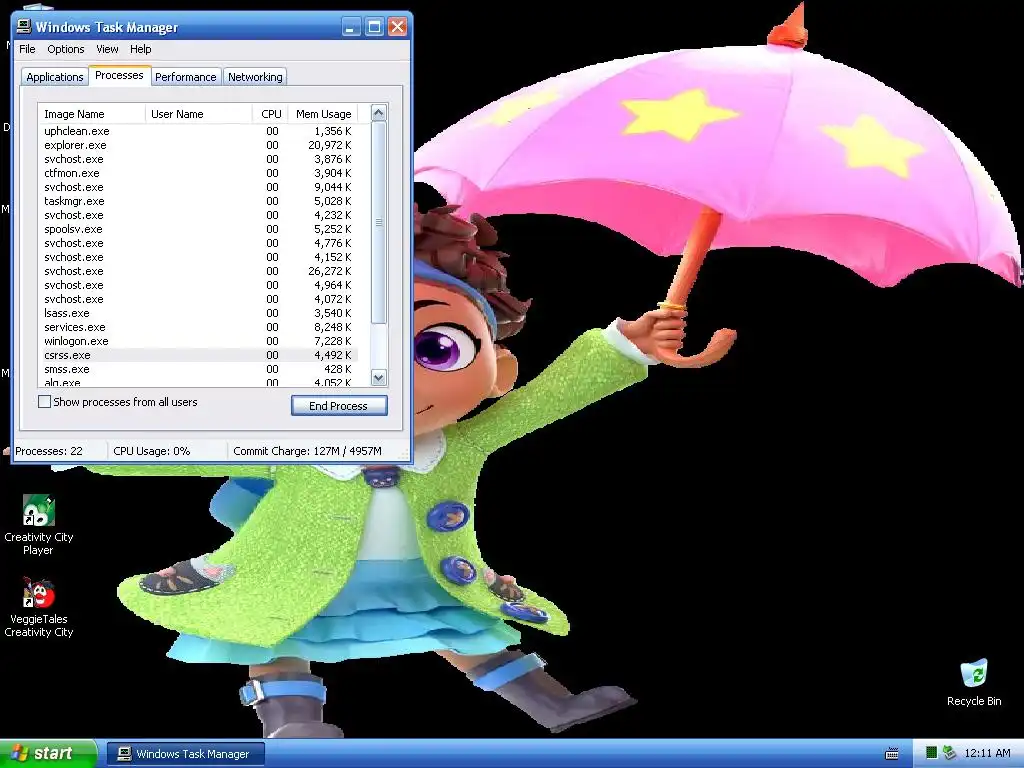
Task: Select the lsass.exe process
Action: pos(198,313)
